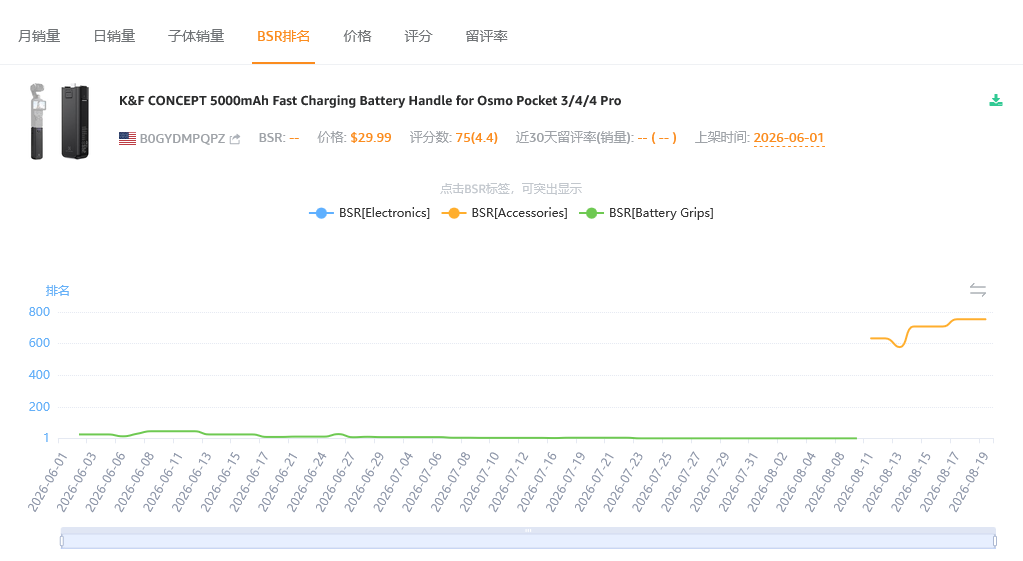Viewport: 1023px width, 561px height.
Task: Click left handle of date range slider
Action: click(62, 541)
